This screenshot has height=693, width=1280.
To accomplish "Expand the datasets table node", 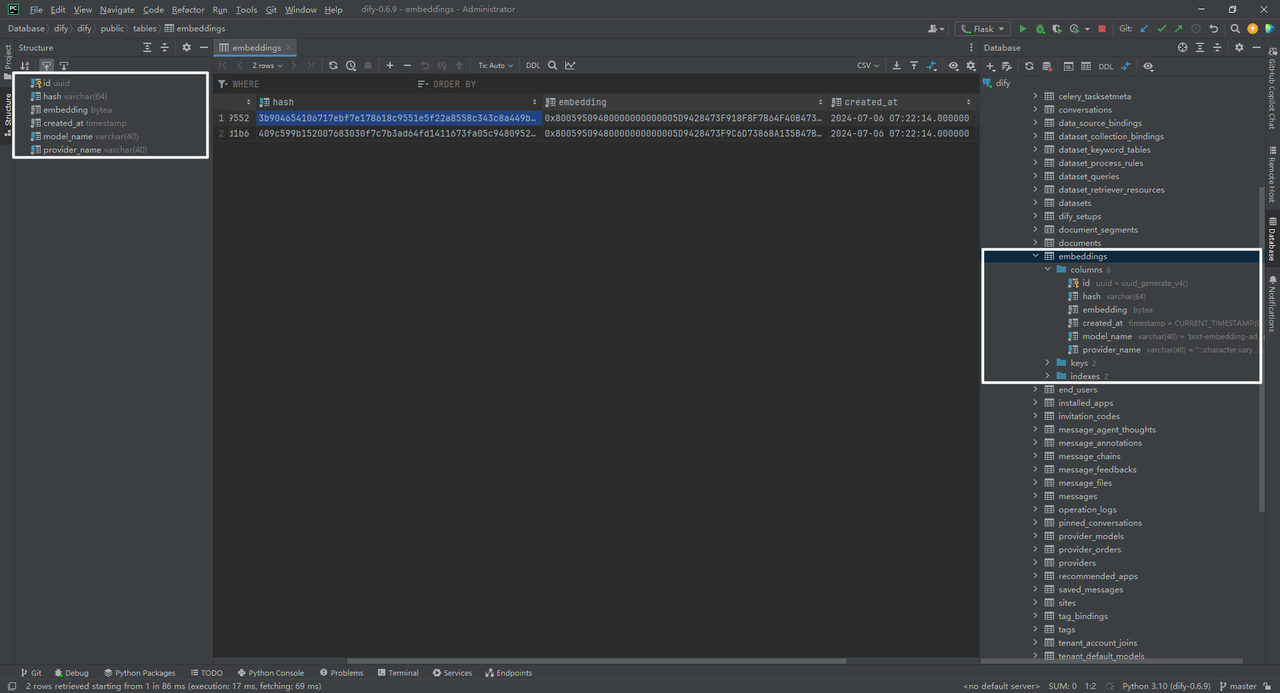I will [x=1036, y=203].
